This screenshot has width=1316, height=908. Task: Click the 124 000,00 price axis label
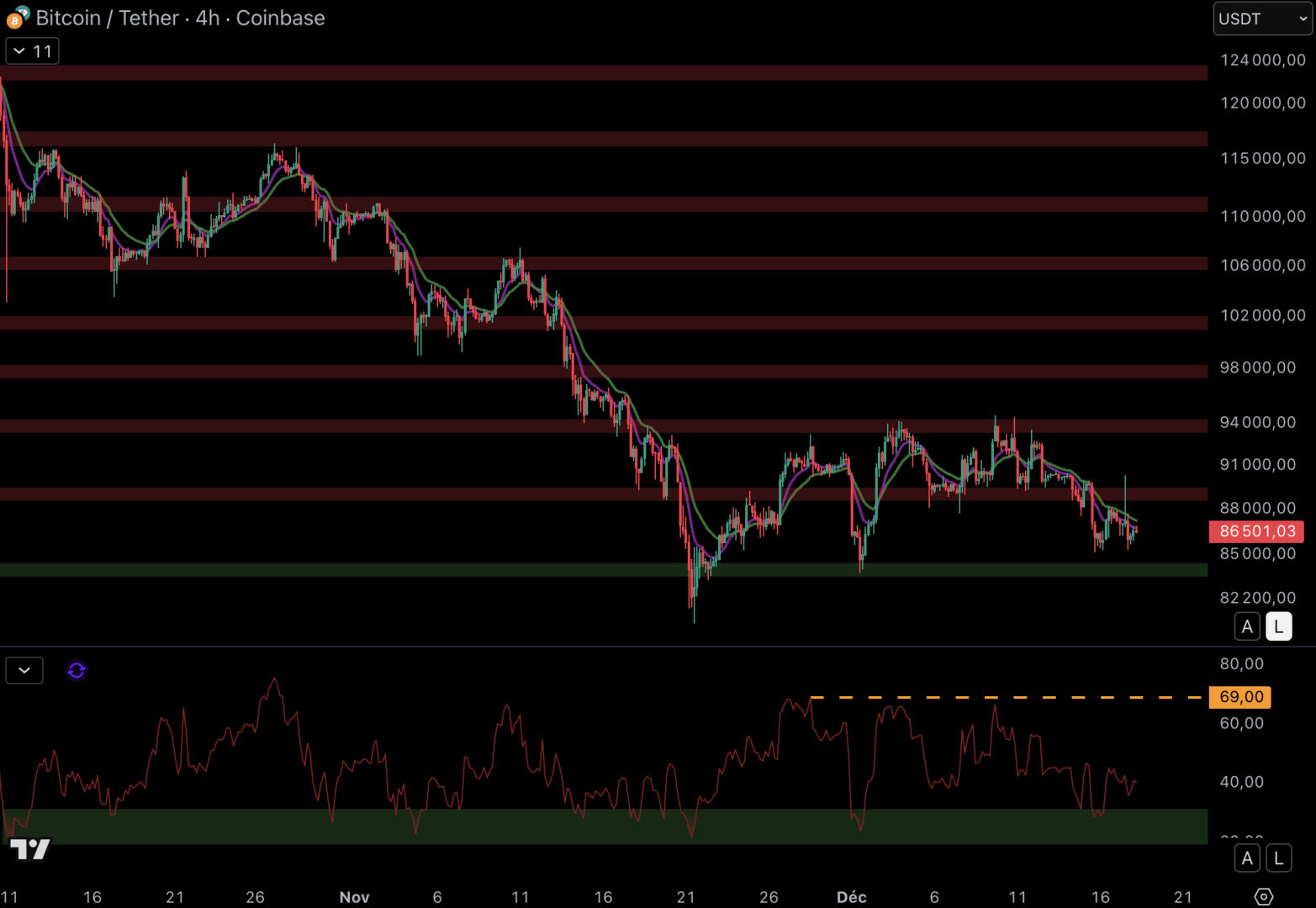[1262, 60]
